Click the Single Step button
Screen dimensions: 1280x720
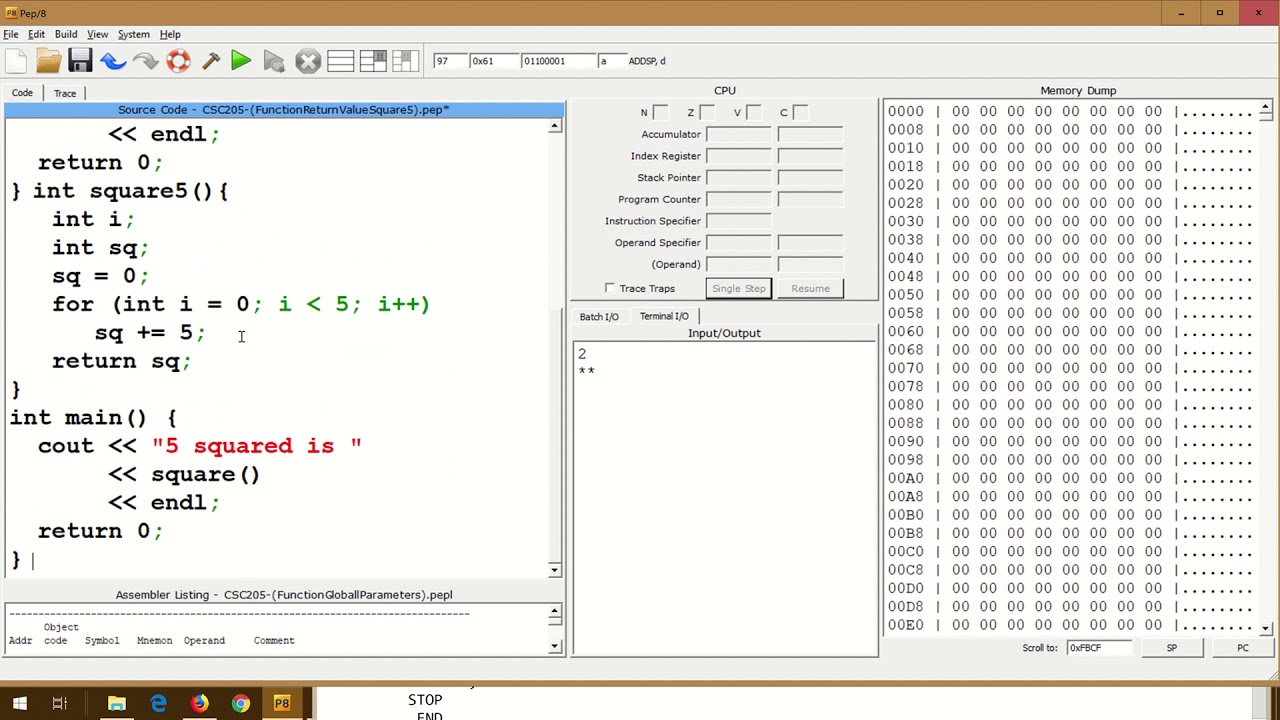click(x=739, y=289)
